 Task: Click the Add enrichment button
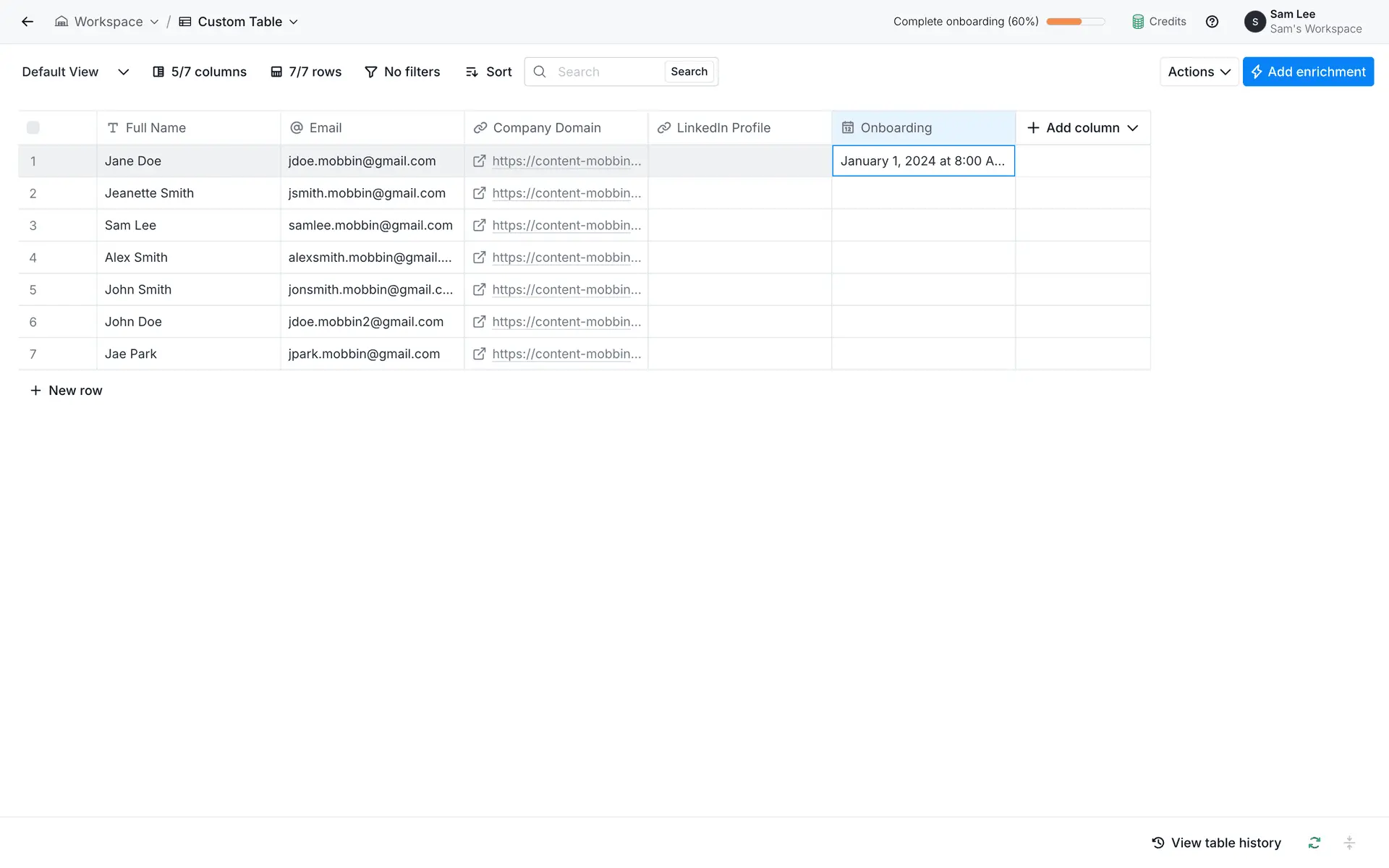1308,72
